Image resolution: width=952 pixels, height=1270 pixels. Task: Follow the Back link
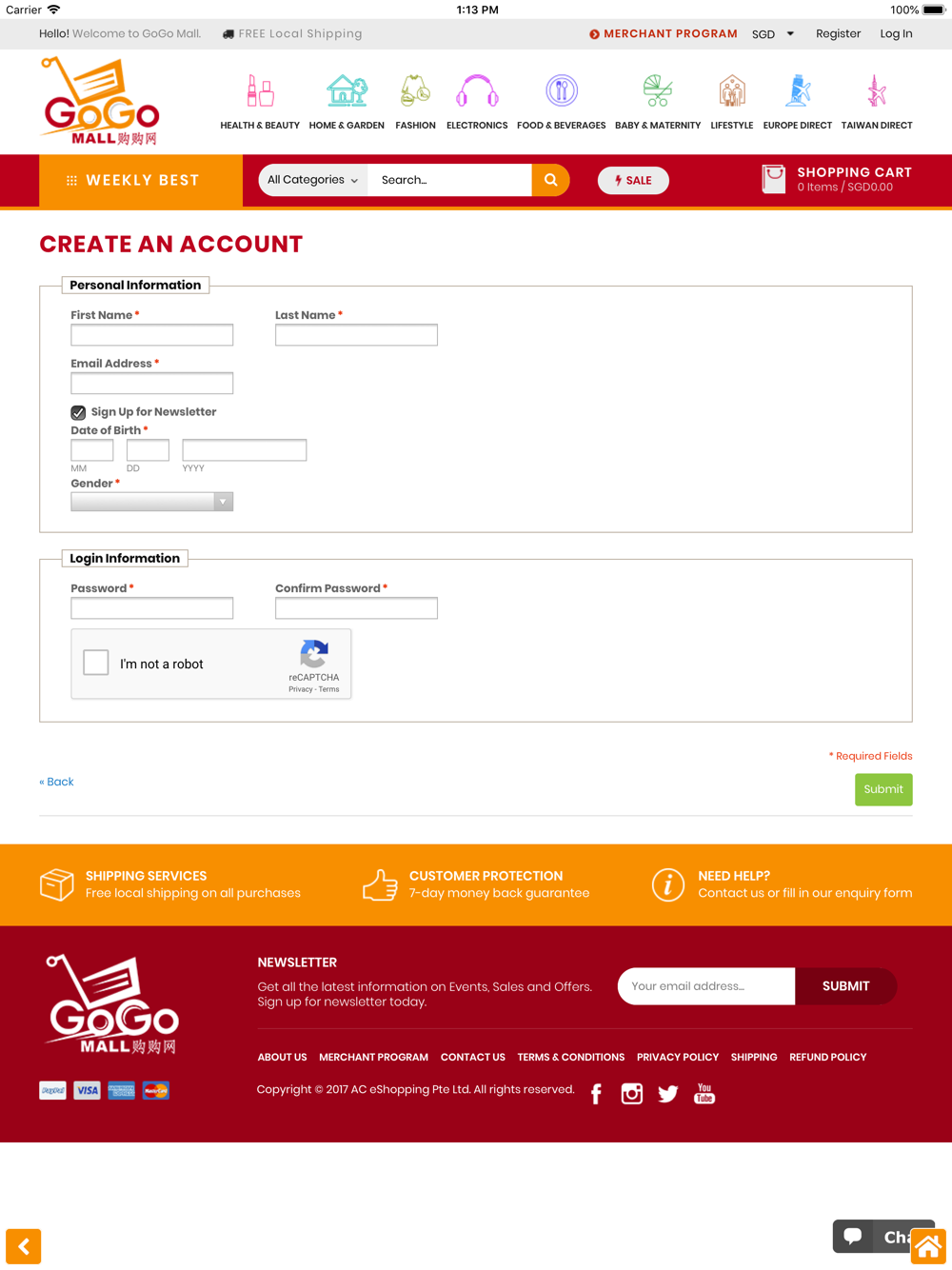[x=56, y=782]
